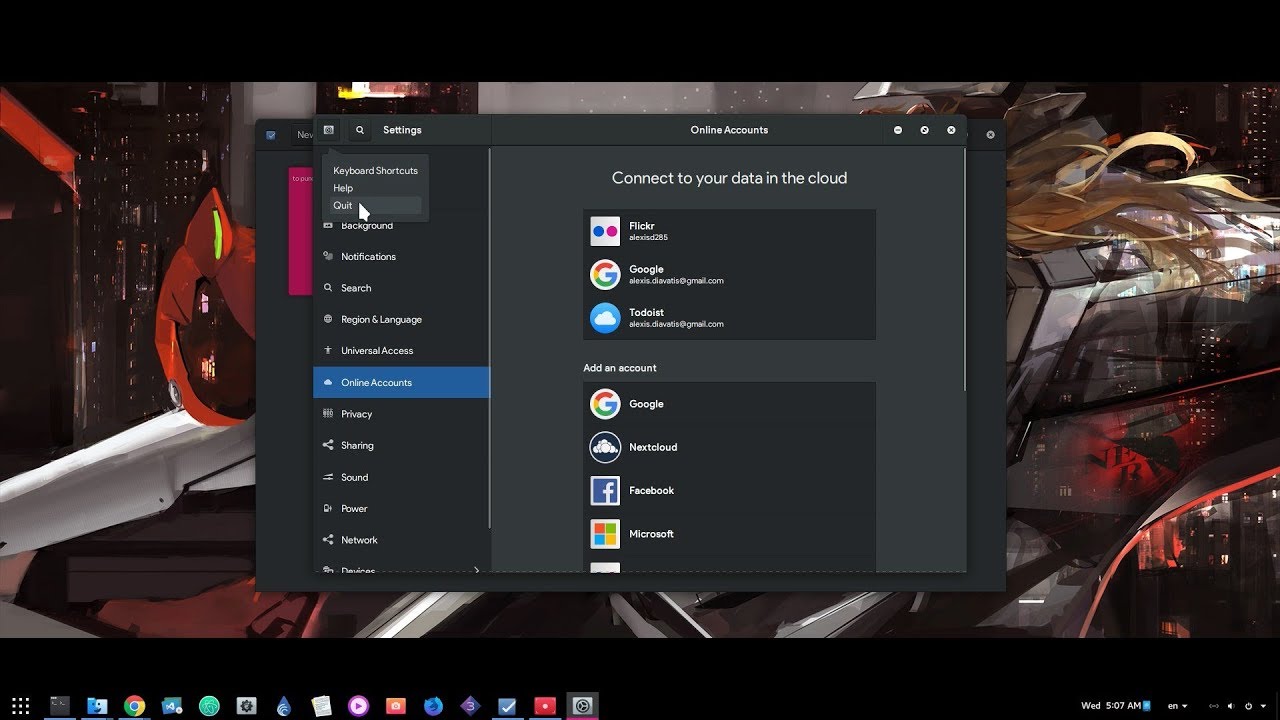Add a Facebook account
Viewport: 1280px width, 720px height.
click(729, 490)
